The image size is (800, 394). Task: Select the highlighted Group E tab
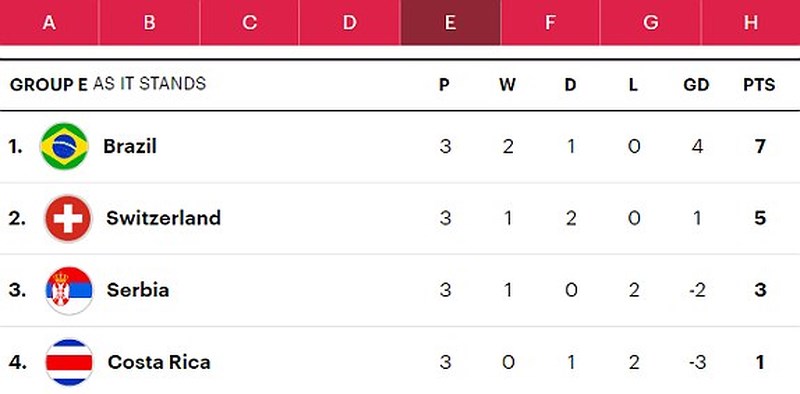450,22
